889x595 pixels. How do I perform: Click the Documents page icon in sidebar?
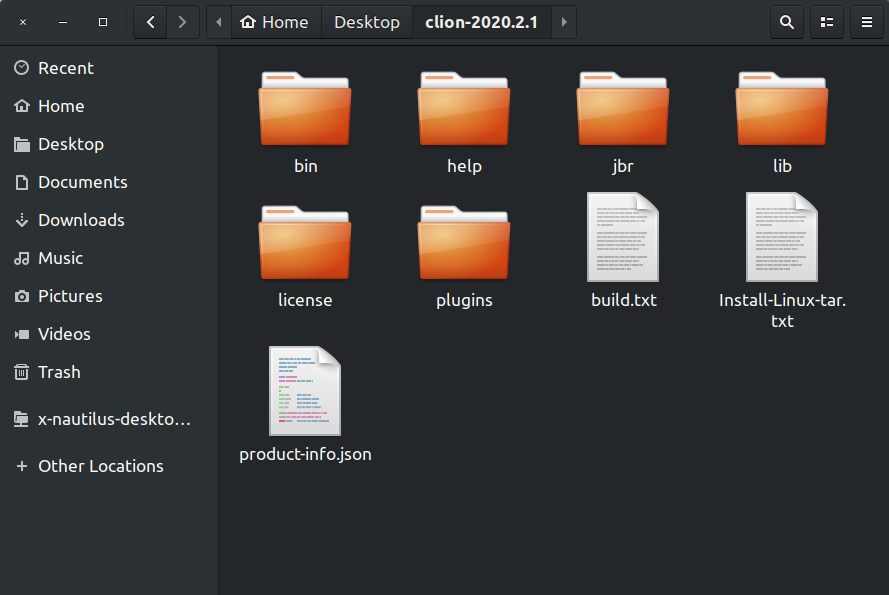(x=22, y=182)
